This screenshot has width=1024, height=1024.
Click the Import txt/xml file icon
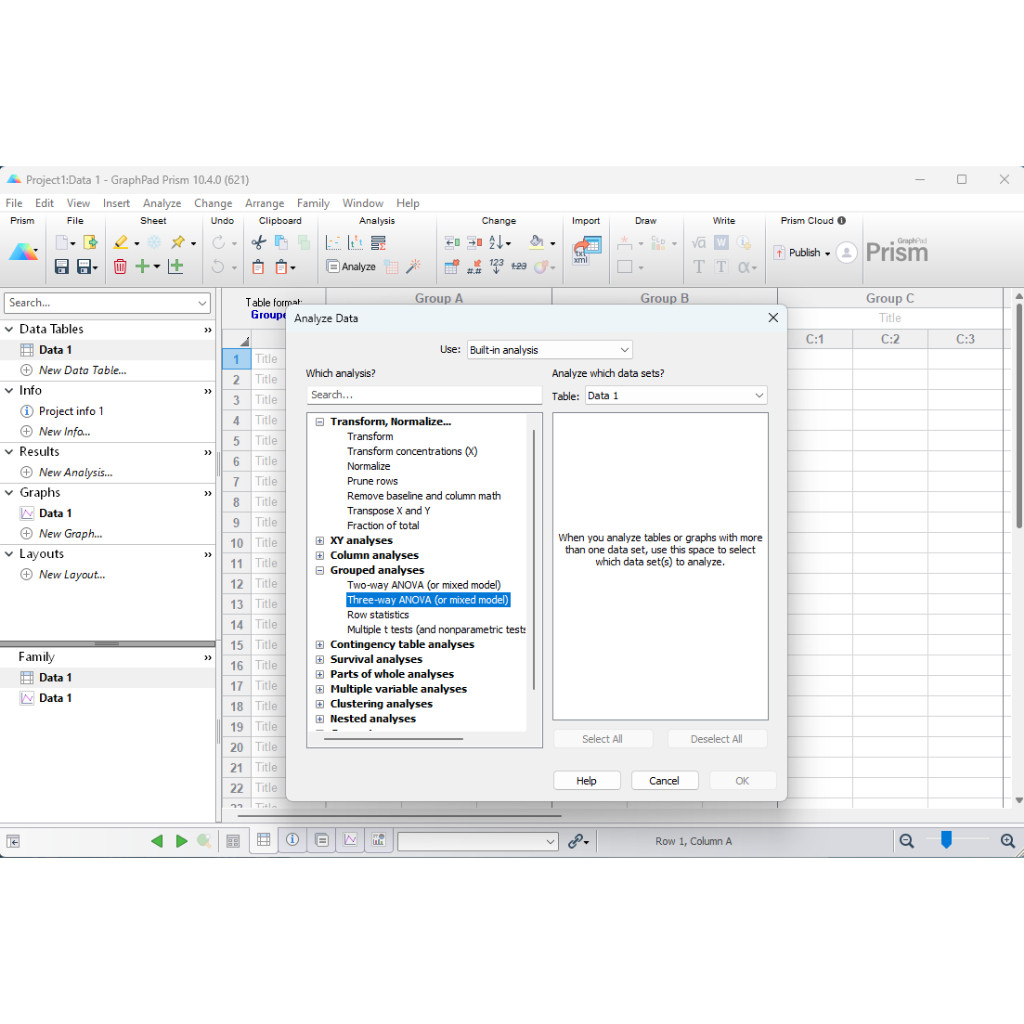click(x=587, y=251)
